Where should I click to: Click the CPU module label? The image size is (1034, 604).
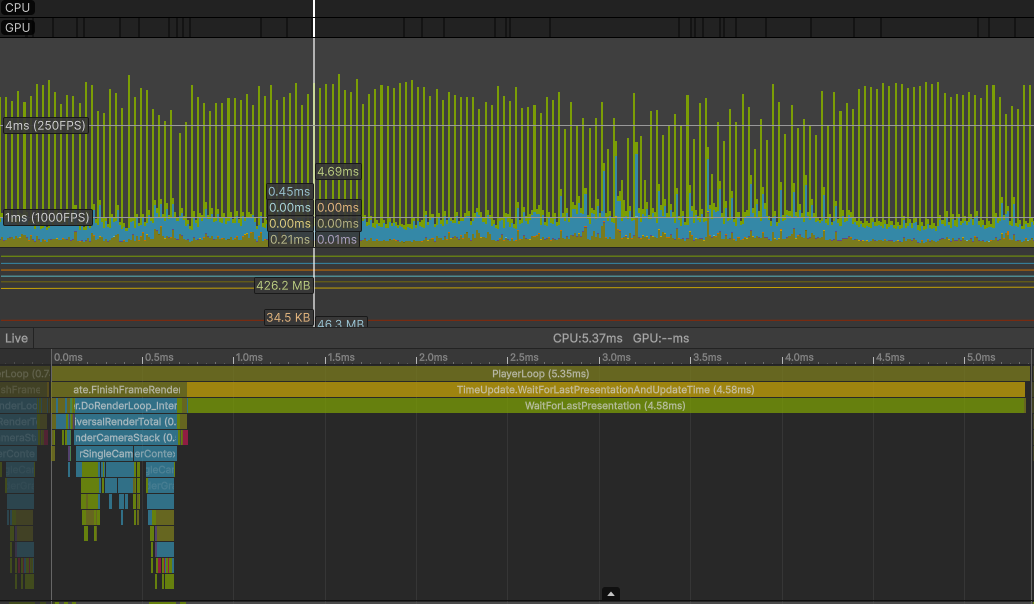17,8
